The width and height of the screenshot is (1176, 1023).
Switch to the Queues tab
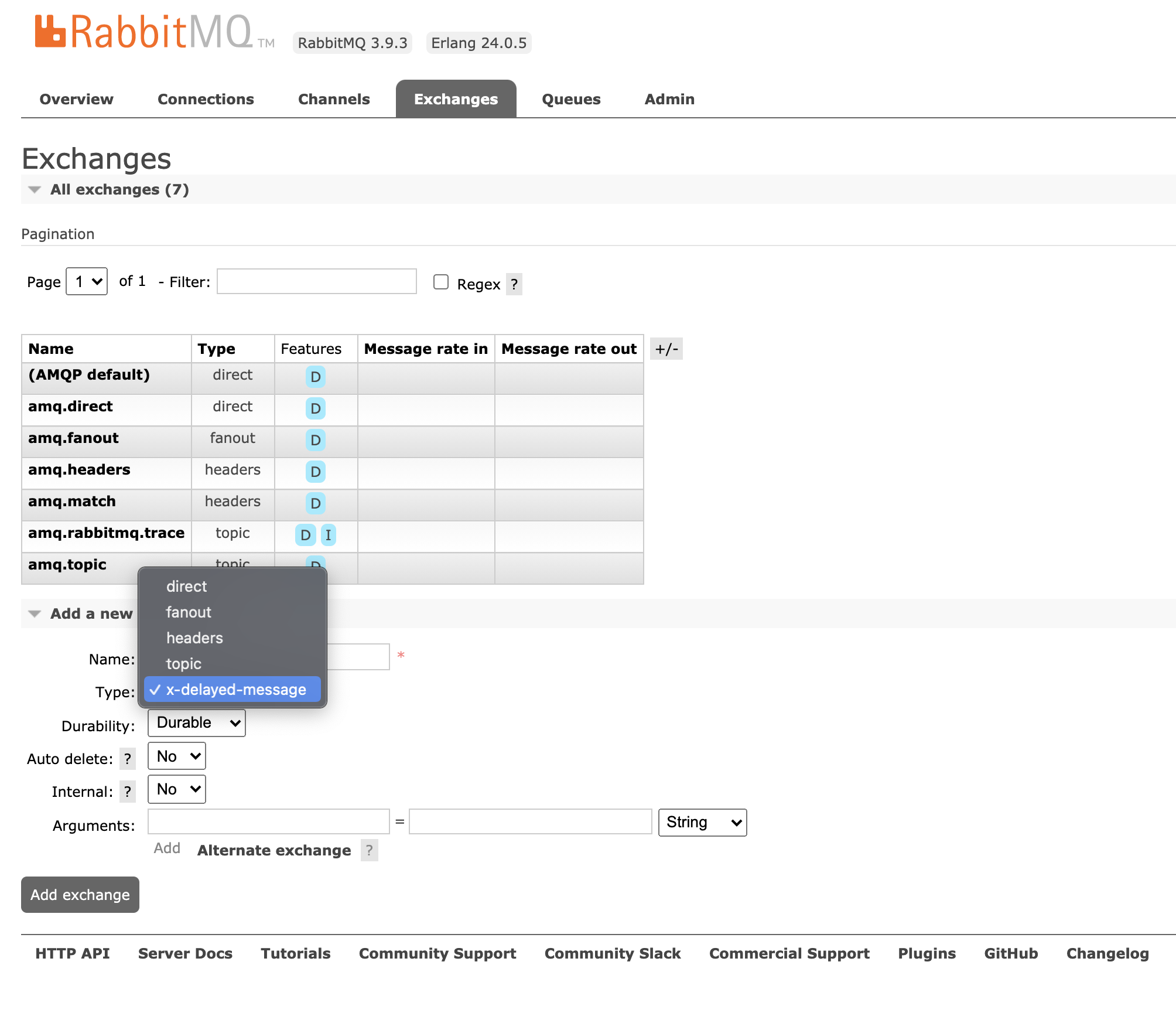(571, 100)
